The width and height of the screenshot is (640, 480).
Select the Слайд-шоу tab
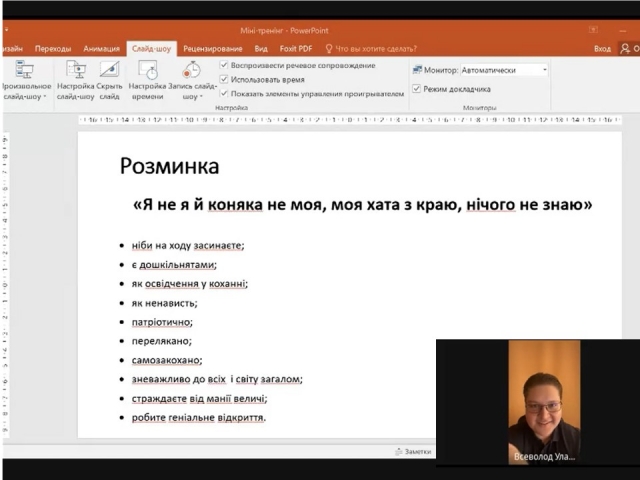click(151, 49)
